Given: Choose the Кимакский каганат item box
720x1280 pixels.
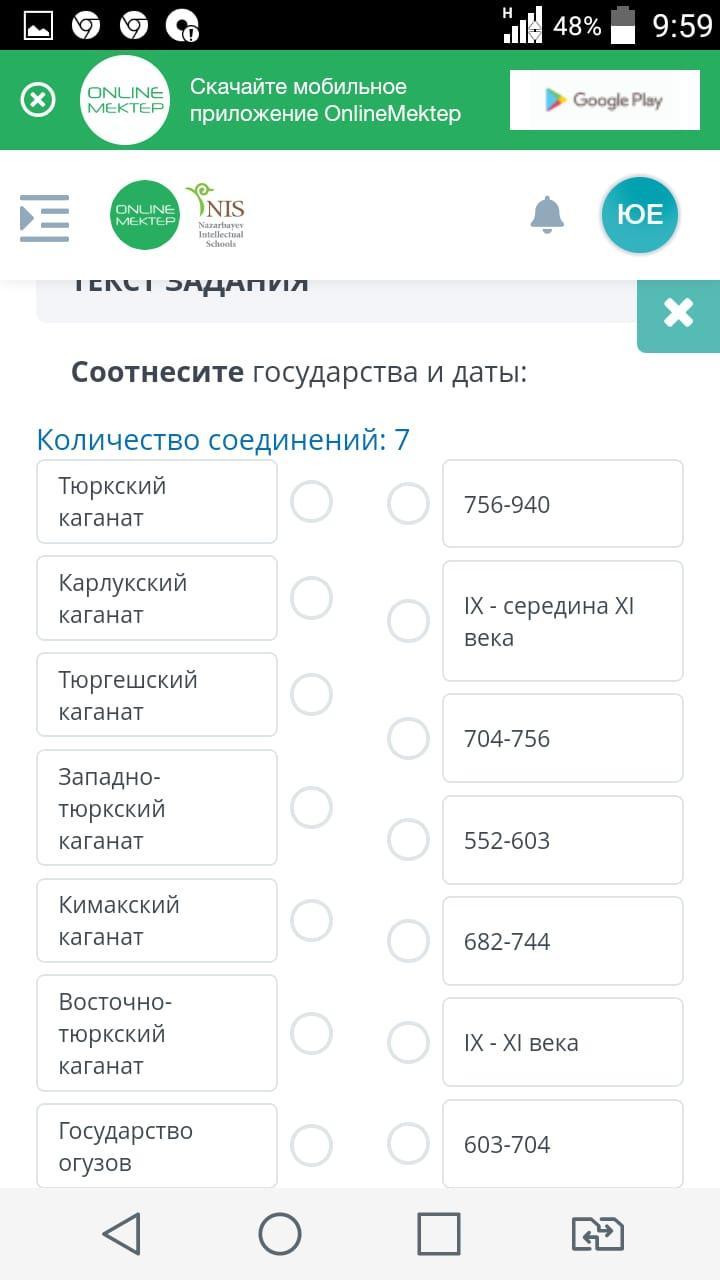Looking at the screenshot, I should 157,921.
